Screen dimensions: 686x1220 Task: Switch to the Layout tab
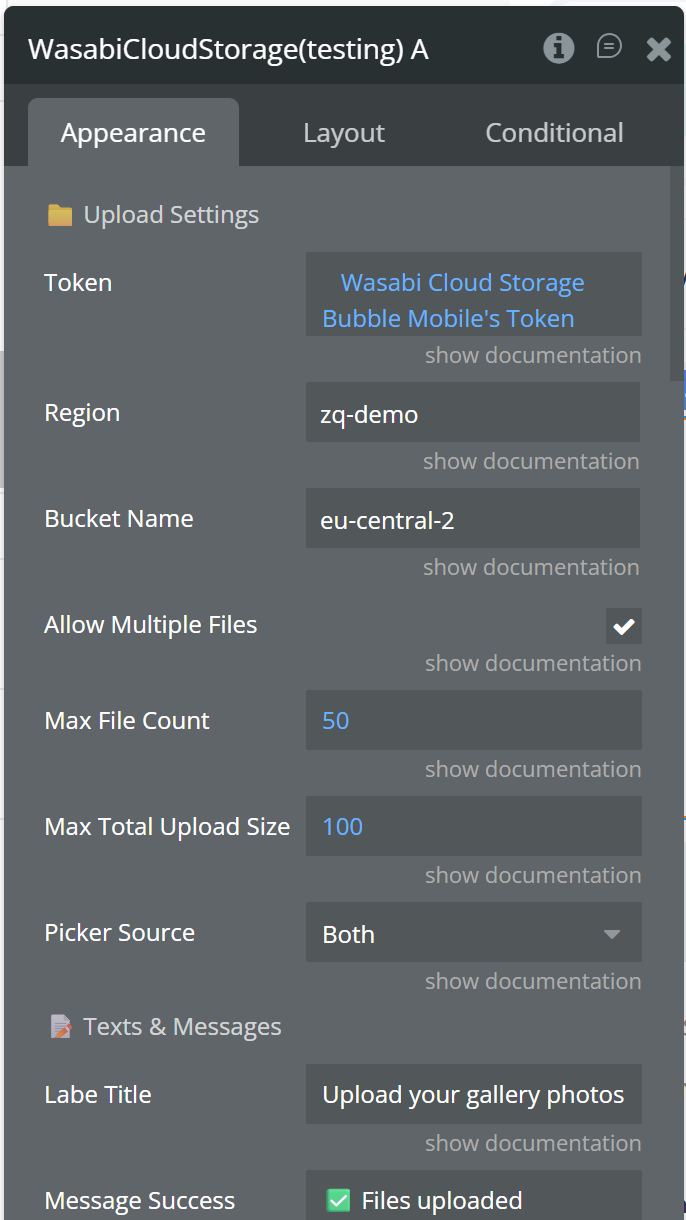coord(344,133)
